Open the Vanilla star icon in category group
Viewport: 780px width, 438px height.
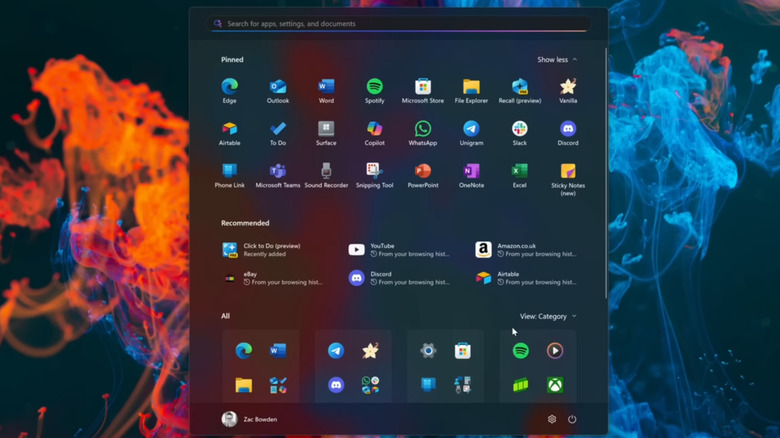coord(370,350)
